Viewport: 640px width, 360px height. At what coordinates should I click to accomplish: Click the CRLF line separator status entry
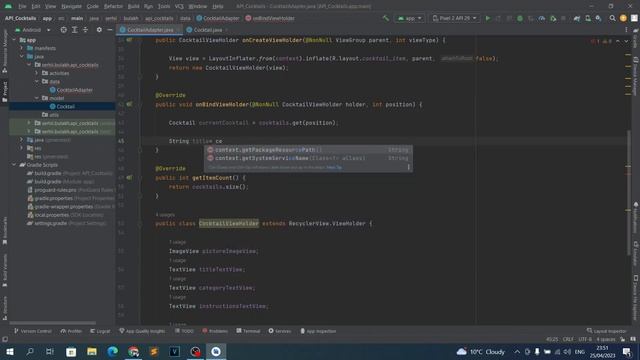tap(568, 339)
